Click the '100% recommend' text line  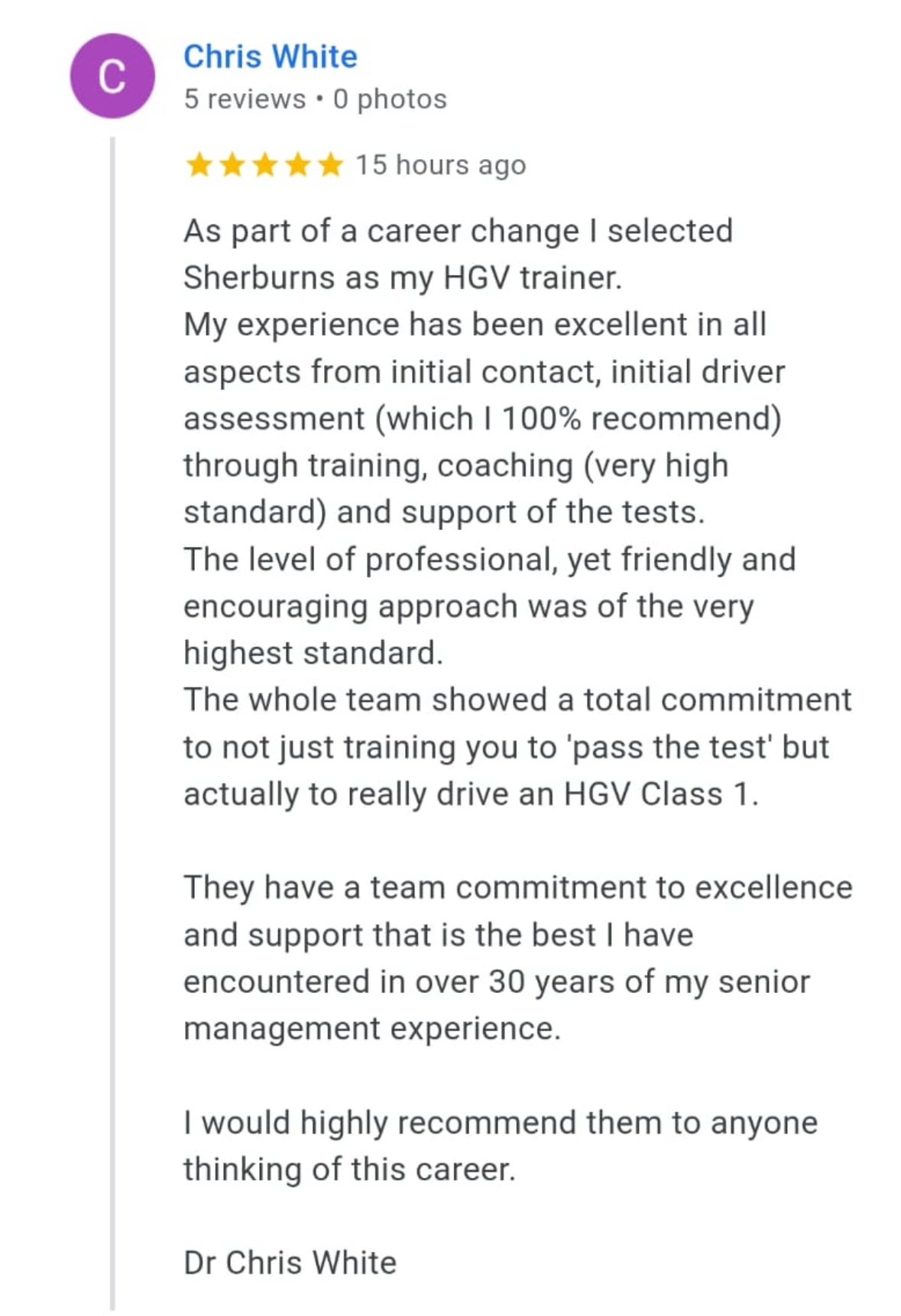482,419
